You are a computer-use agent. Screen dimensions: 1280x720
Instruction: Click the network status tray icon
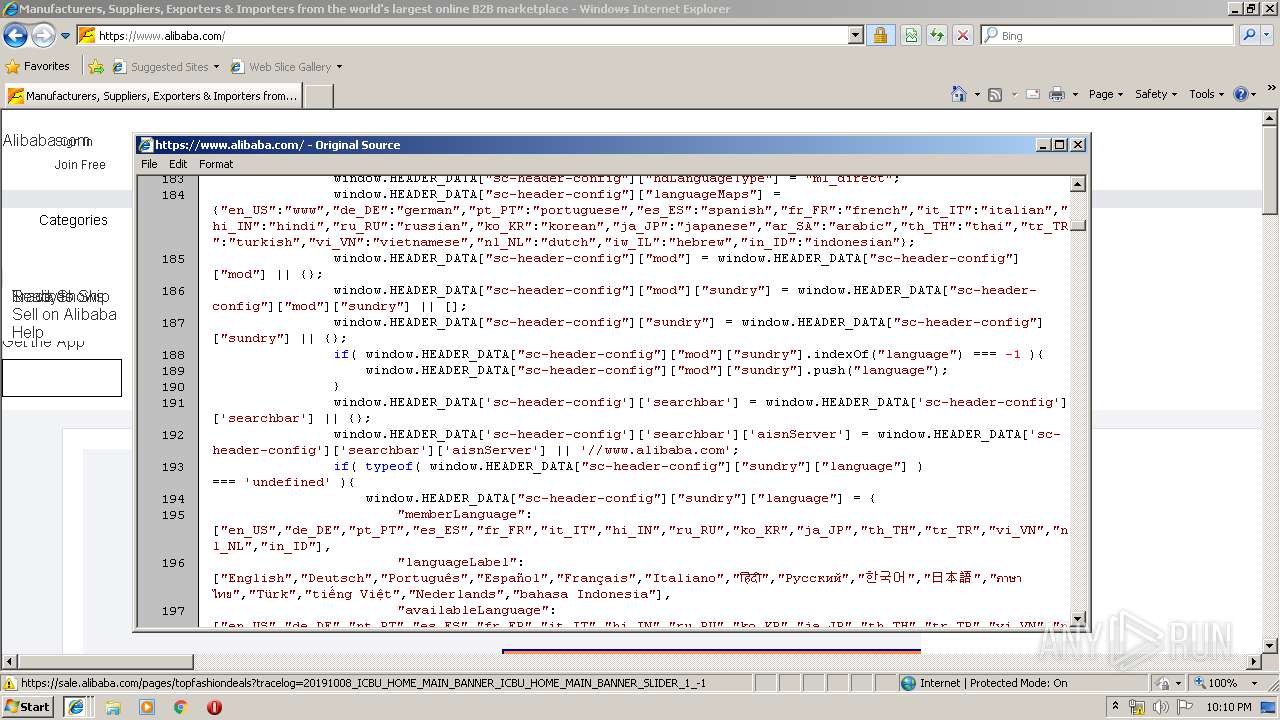1139,707
